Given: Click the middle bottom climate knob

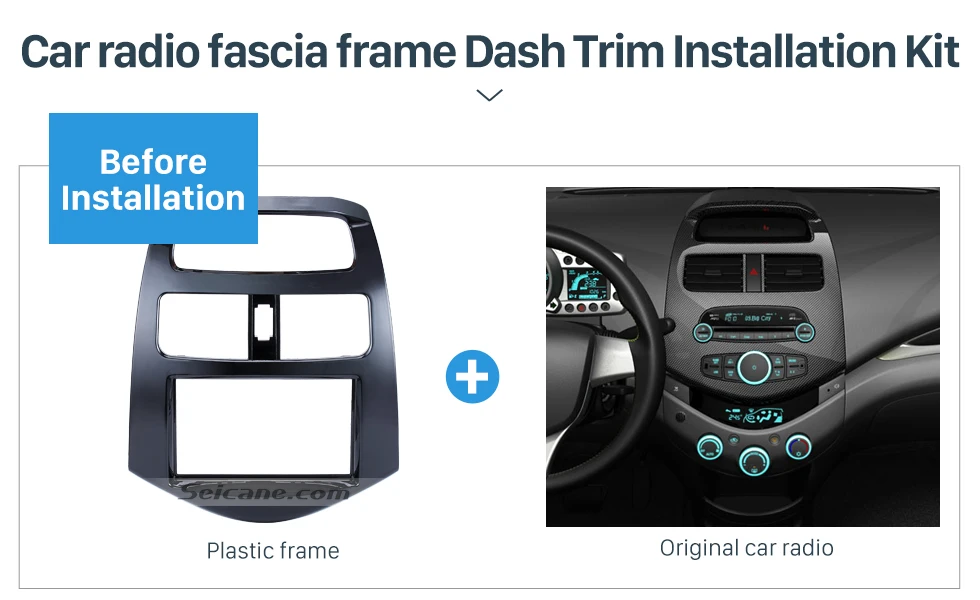Looking at the screenshot, I should coord(754,461).
